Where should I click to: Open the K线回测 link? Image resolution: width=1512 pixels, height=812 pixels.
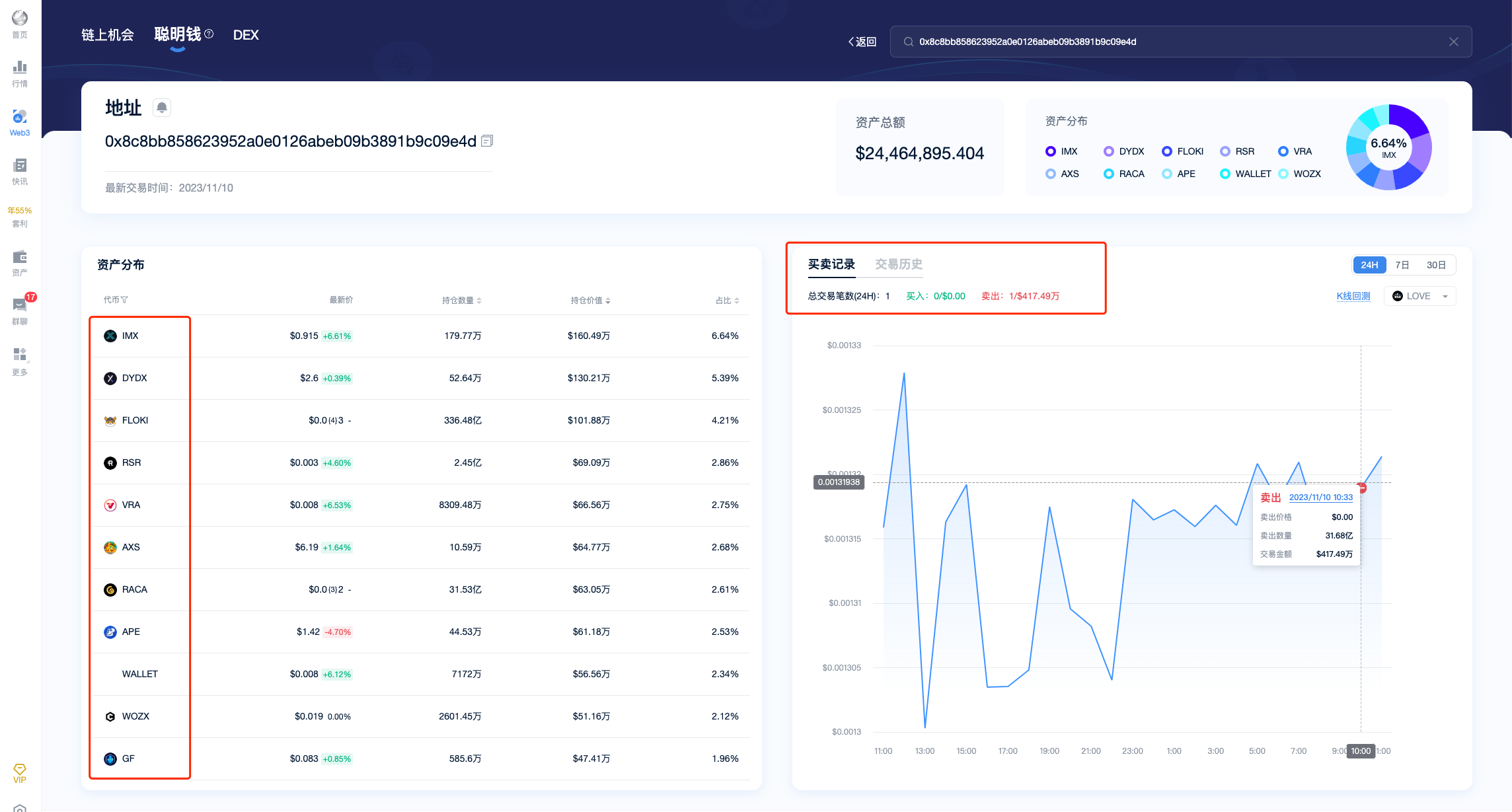tap(1353, 296)
